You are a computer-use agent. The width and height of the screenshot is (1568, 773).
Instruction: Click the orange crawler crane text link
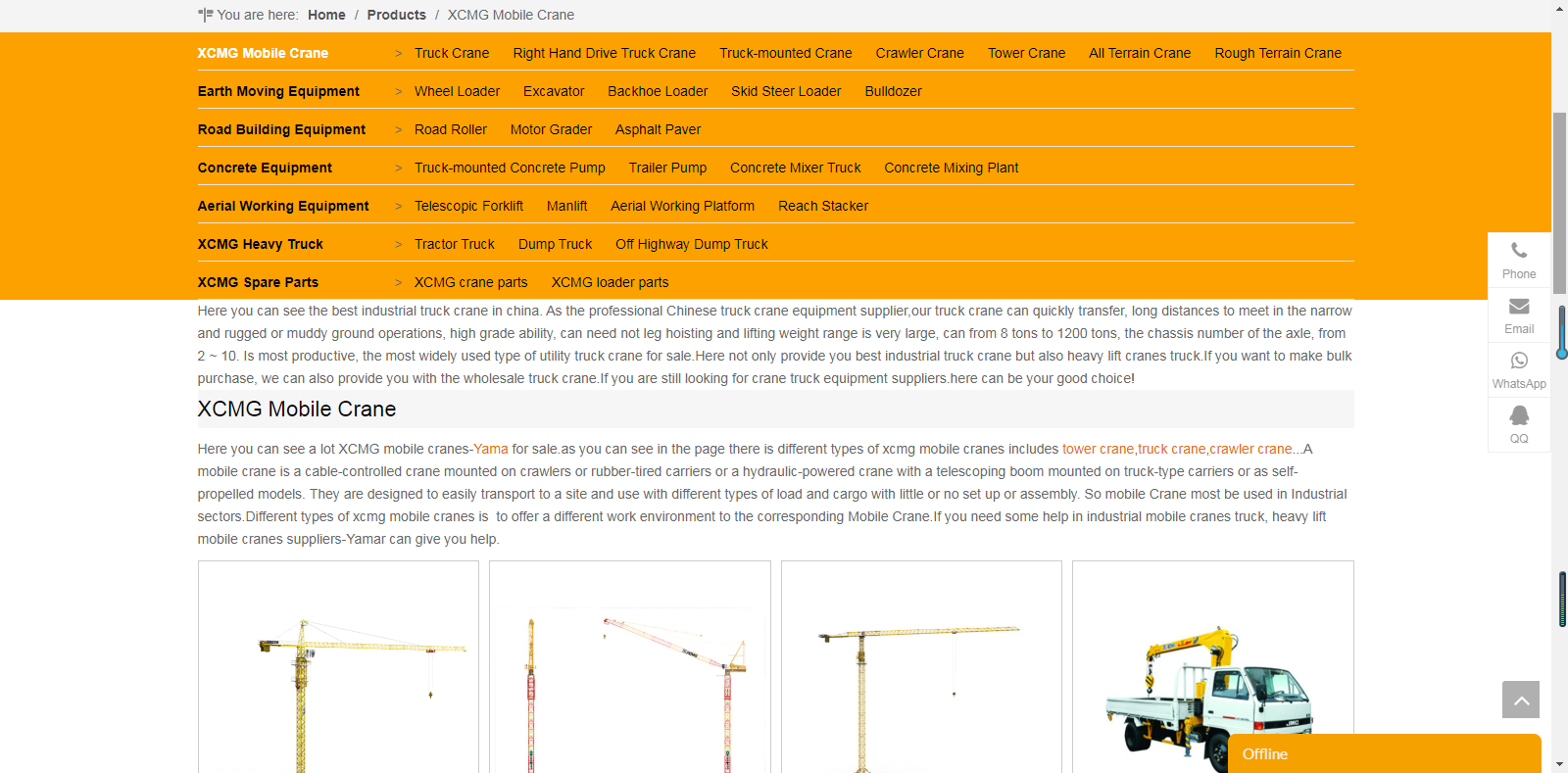coord(1250,449)
